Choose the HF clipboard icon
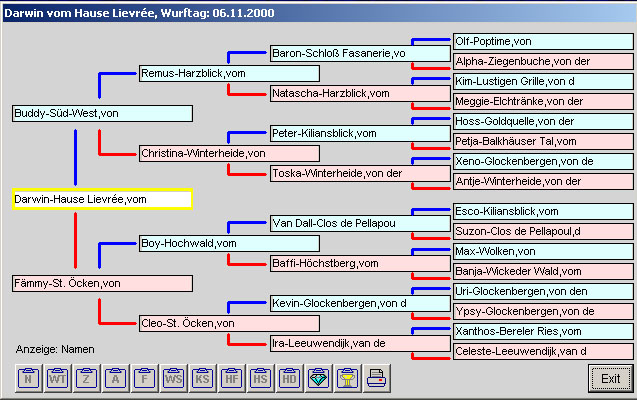Image resolution: width=637 pixels, height=400 pixels. click(x=232, y=379)
